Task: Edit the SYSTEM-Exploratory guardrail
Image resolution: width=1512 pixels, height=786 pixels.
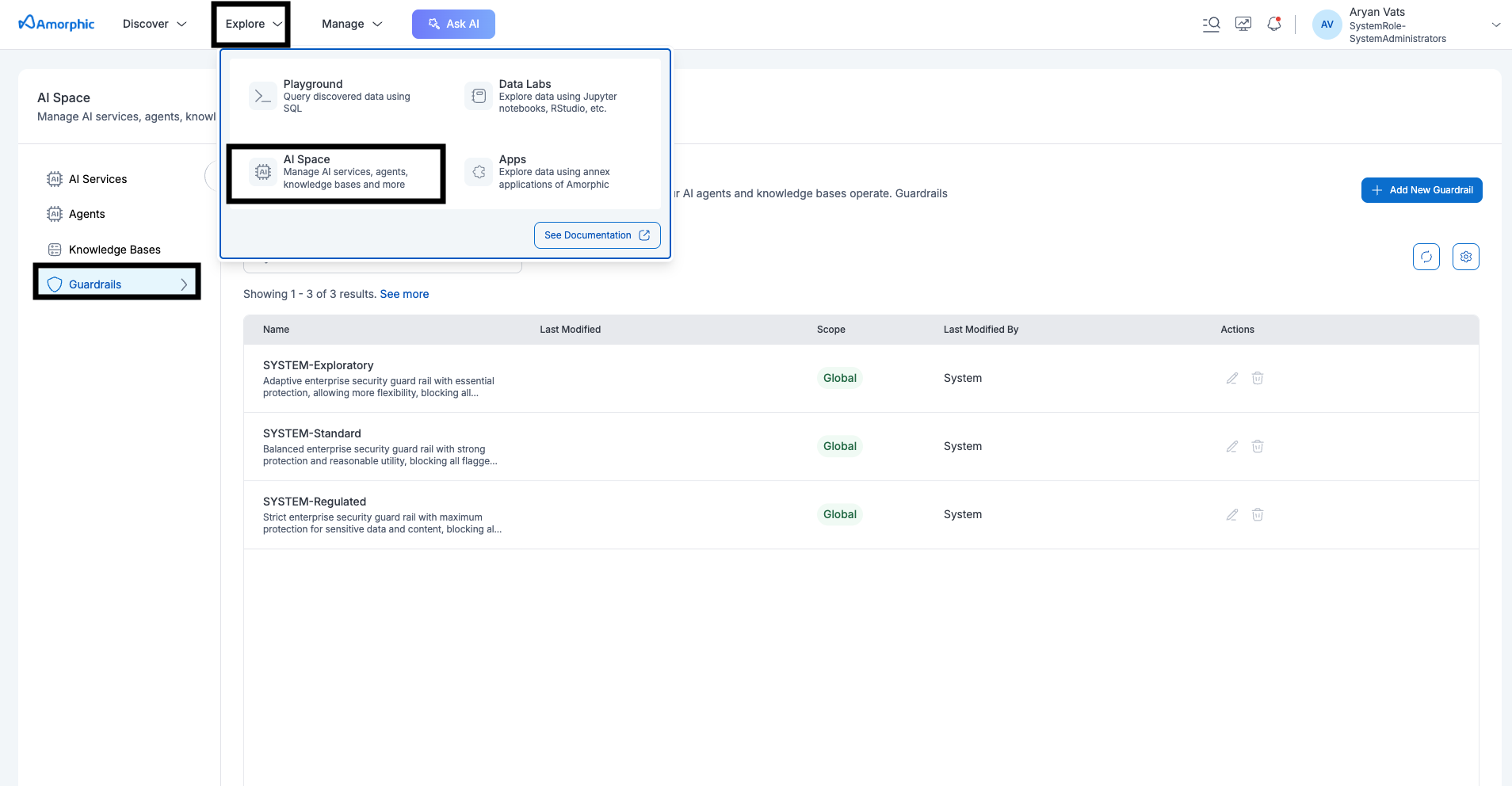Action: click(1231, 379)
